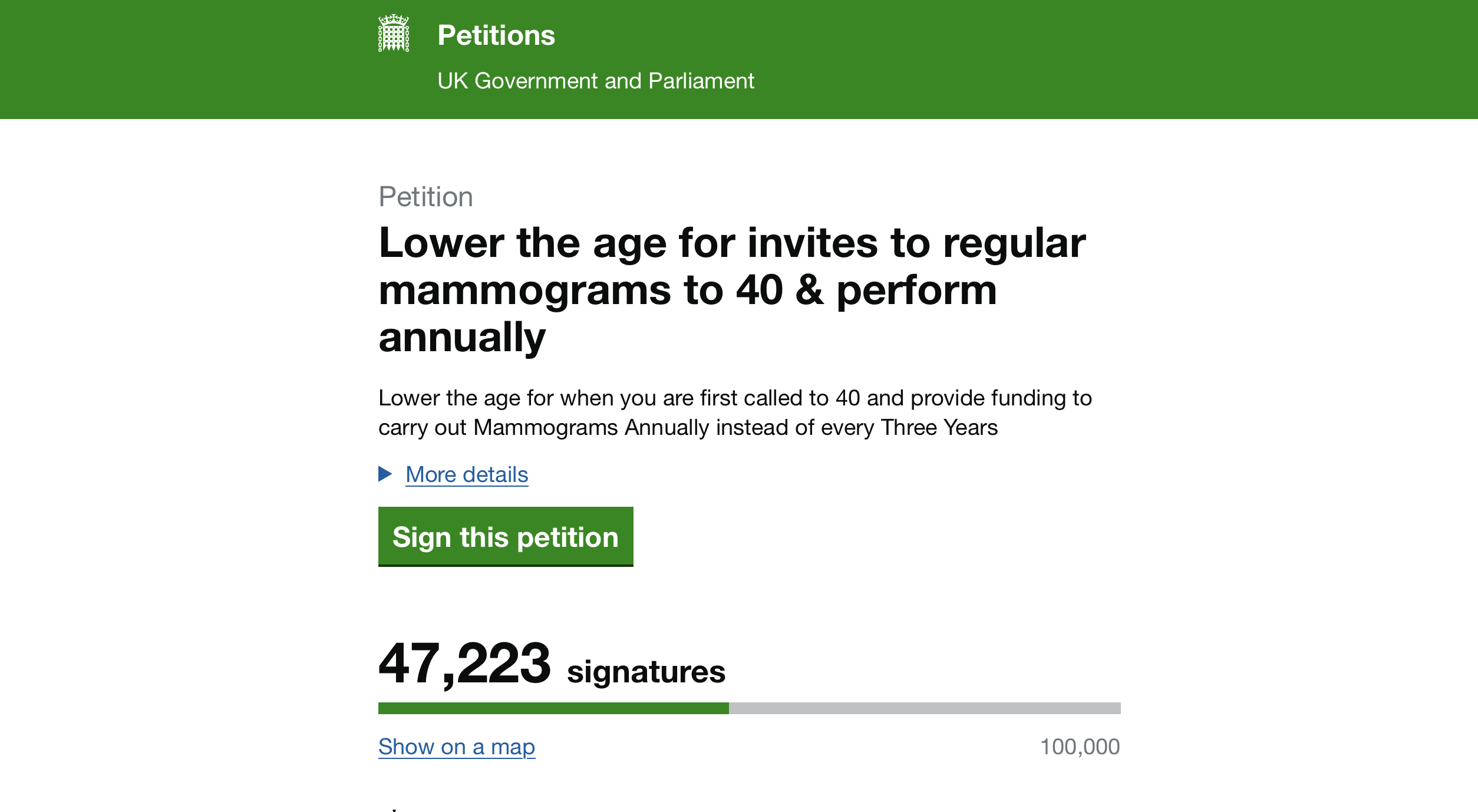Click the description line starting Lower the age for when
The height and width of the screenshot is (812, 1478).
[735, 398]
